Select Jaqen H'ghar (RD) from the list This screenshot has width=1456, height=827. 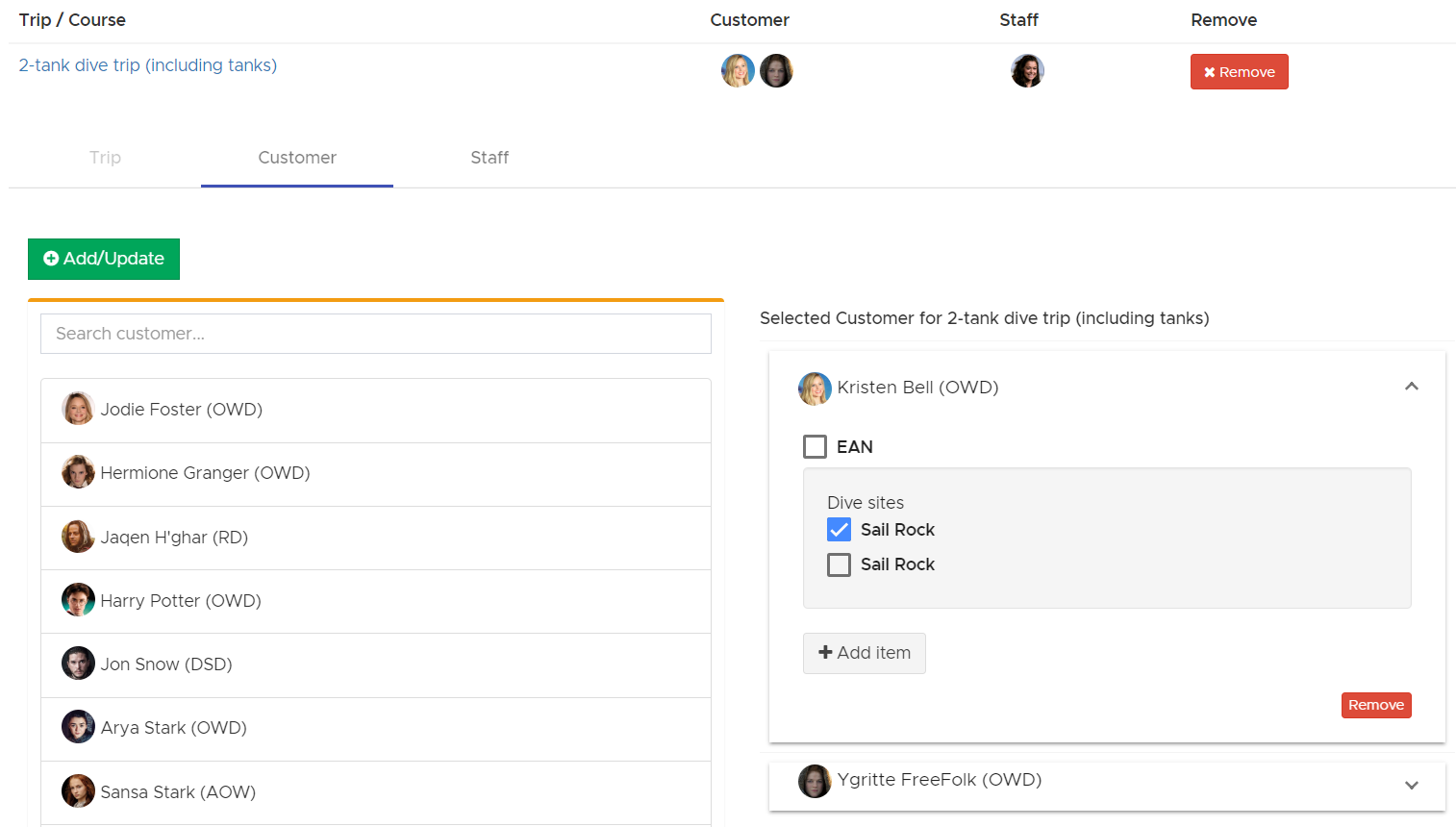376,538
